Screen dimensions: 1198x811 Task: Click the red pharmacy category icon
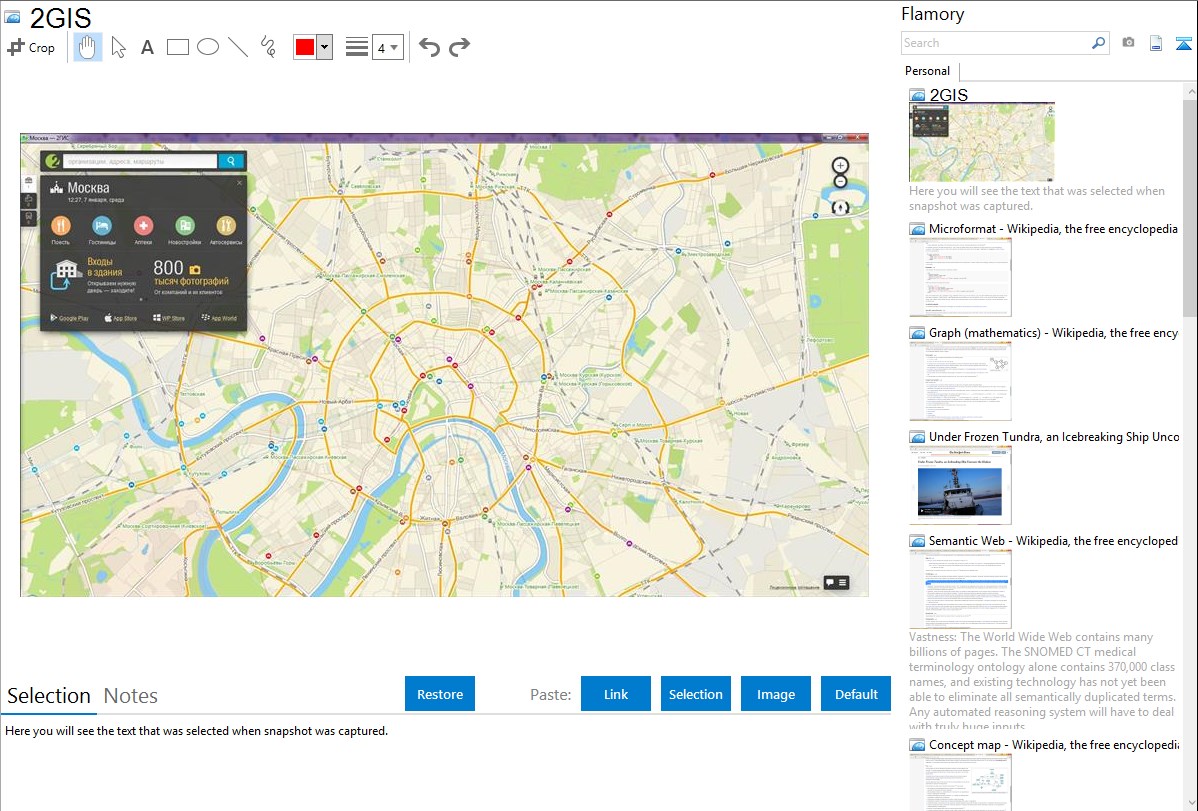(143, 225)
